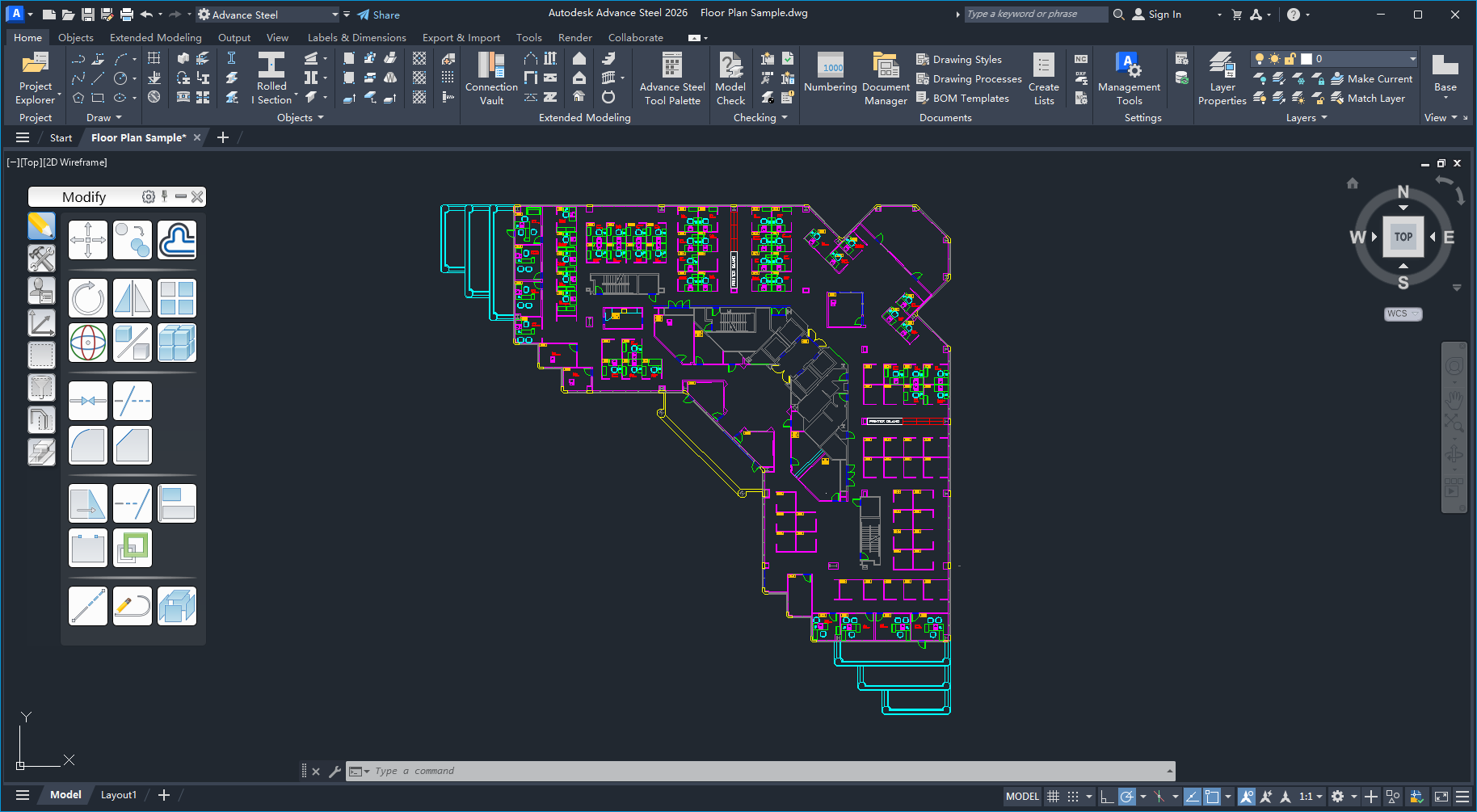
Task: Open palette settings gear in Modify header
Action: coord(149,196)
